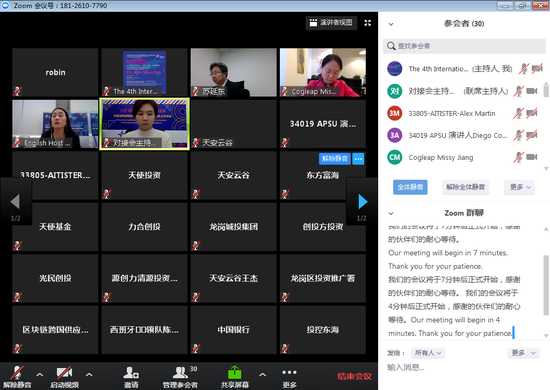The width and height of the screenshot is (550, 390).
Task: Toggle camera icon for 对接会主持 participant
Action: pos(532,91)
